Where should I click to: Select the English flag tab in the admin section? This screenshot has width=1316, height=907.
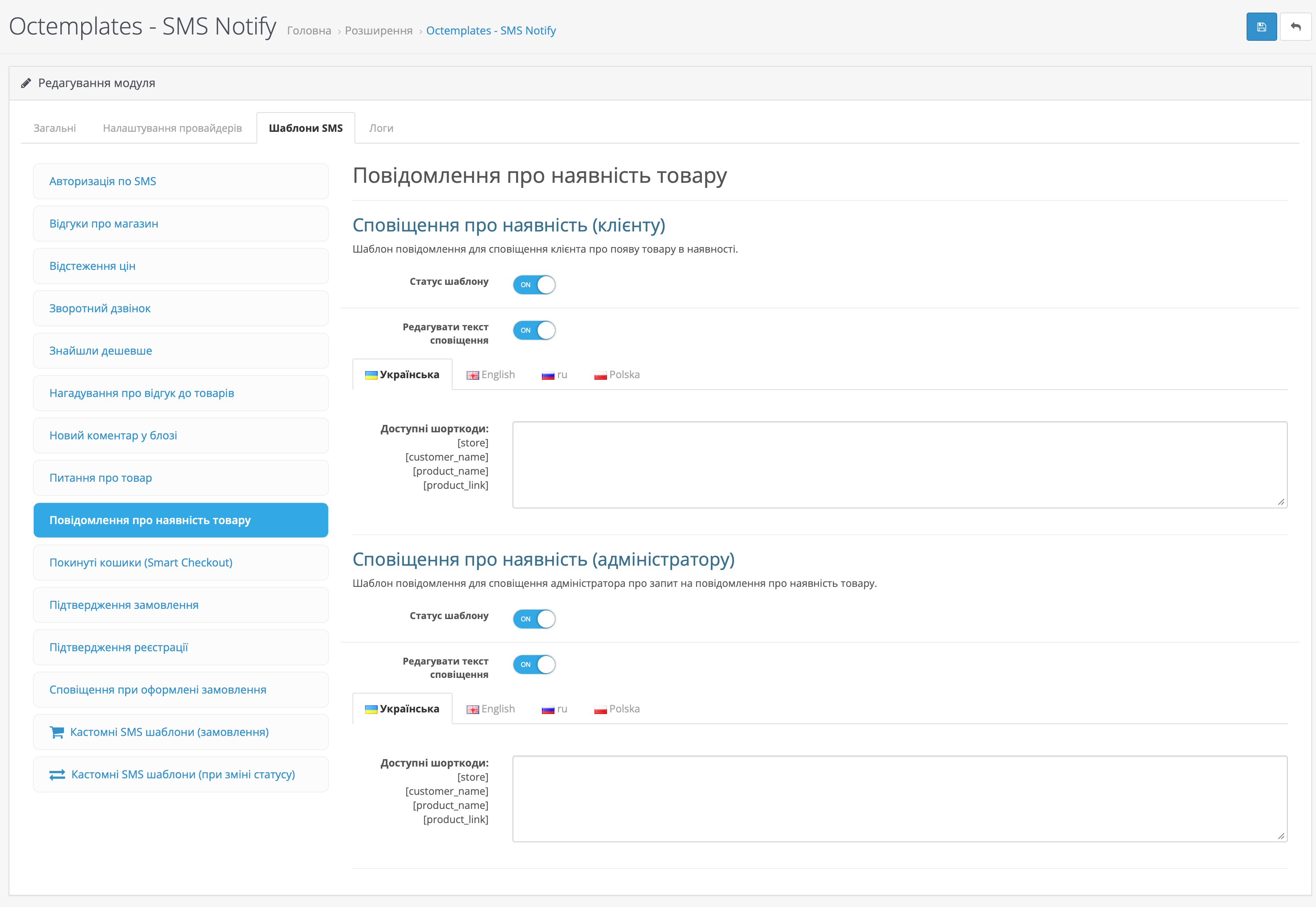491,708
